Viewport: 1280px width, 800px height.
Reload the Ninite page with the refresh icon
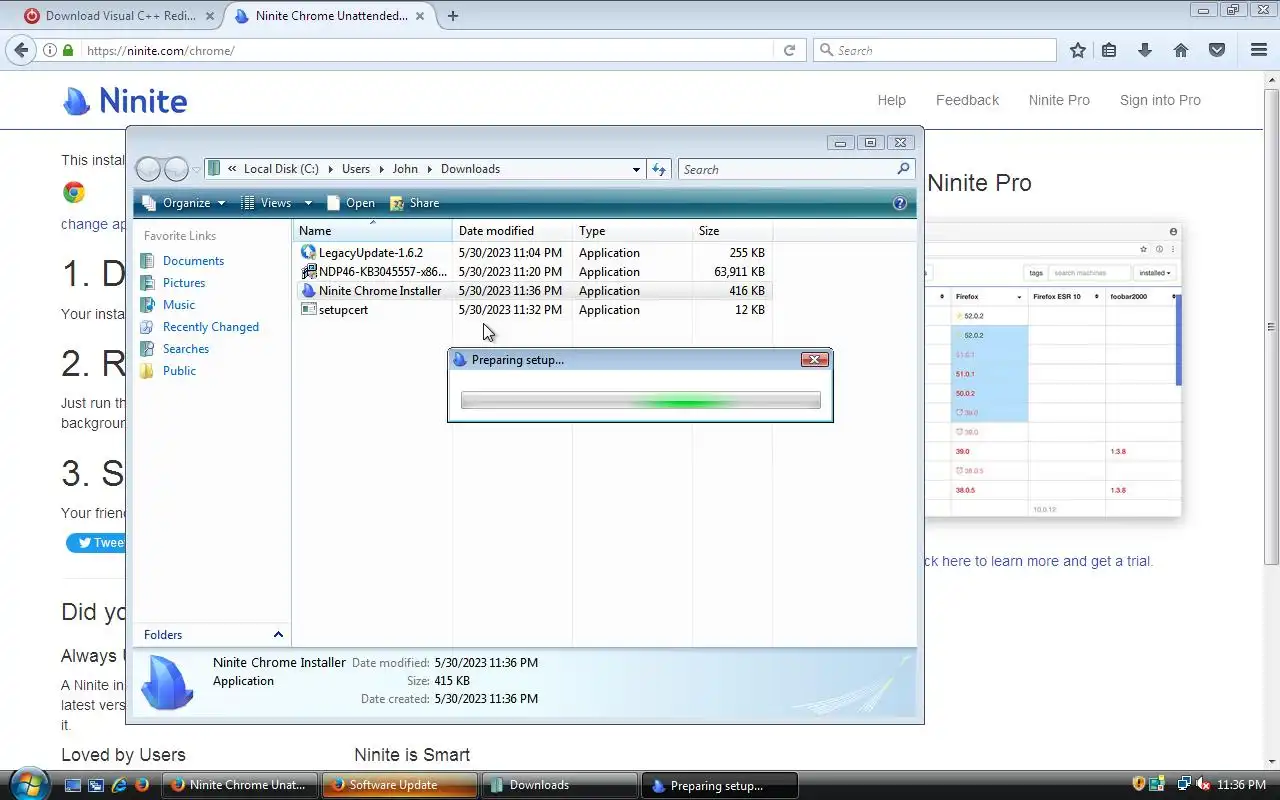789,50
